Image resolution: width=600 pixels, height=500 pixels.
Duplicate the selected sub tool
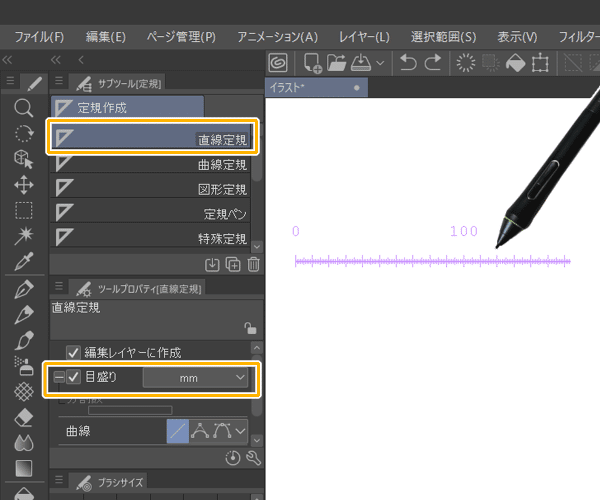233,265
